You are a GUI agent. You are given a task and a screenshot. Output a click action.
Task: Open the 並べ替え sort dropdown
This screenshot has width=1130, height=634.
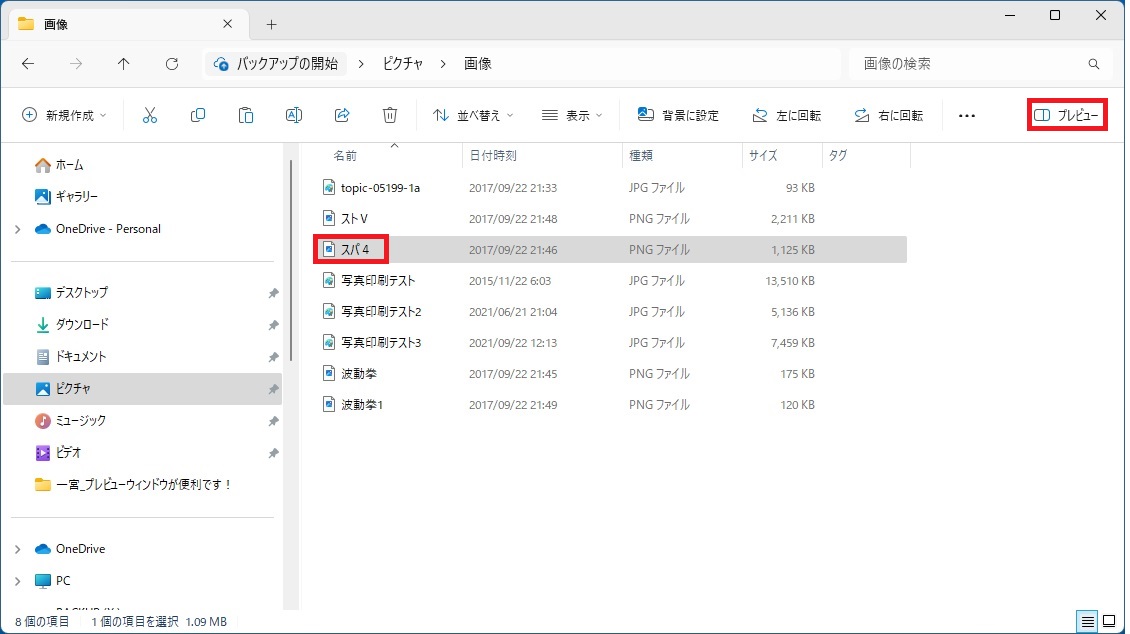point(473,115)
